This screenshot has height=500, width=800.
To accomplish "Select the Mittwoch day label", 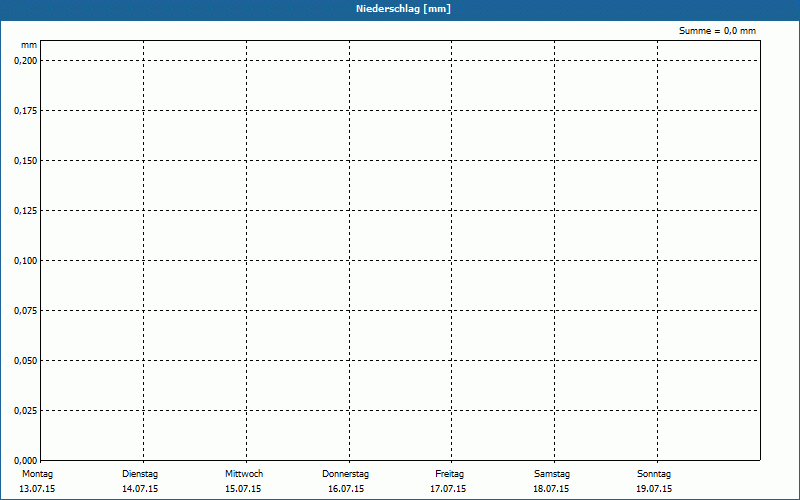I will (x=244, y=474).
